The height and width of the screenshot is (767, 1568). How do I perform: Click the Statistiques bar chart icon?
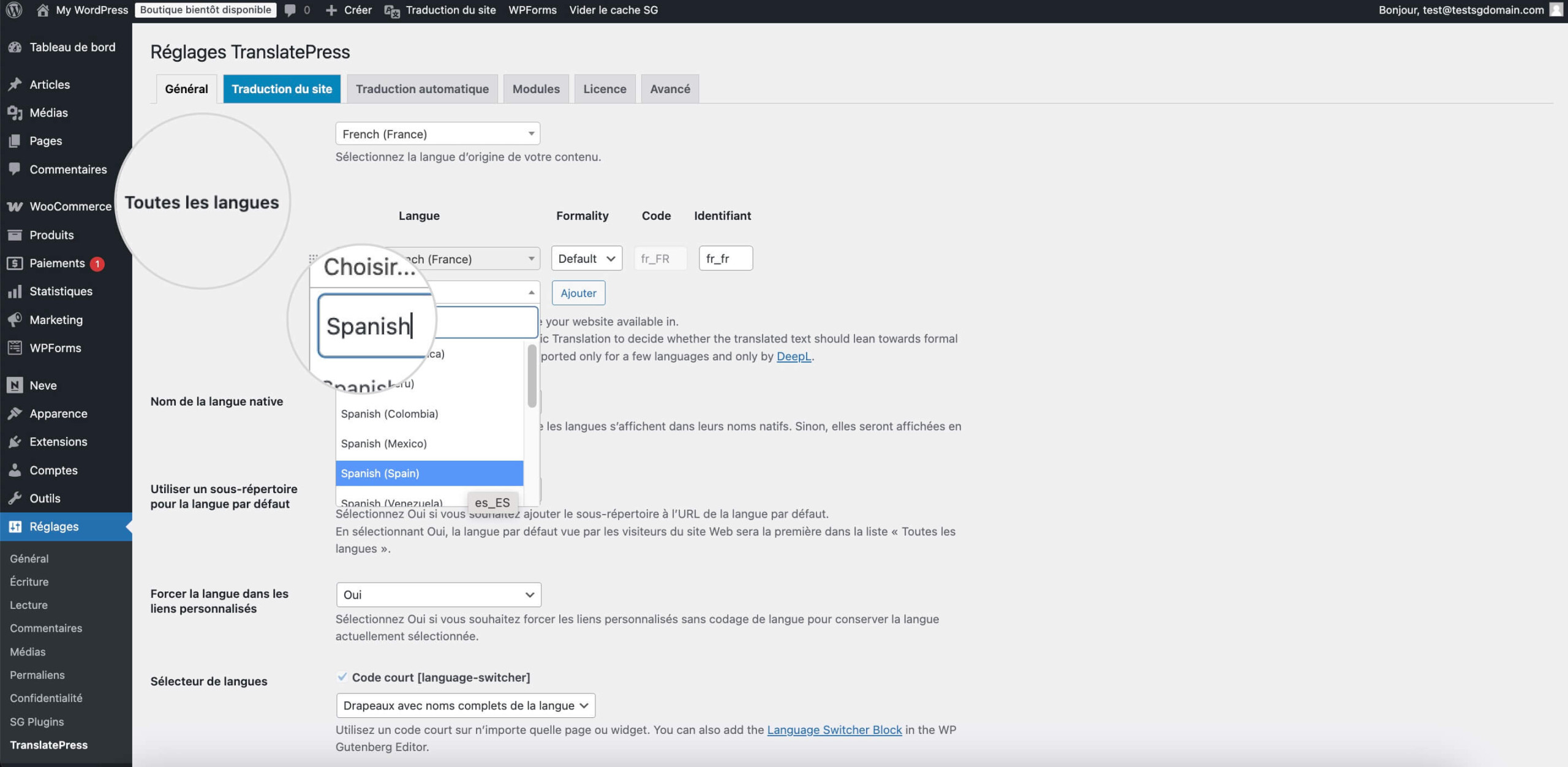pyautogui.click(x=15, y=291)
